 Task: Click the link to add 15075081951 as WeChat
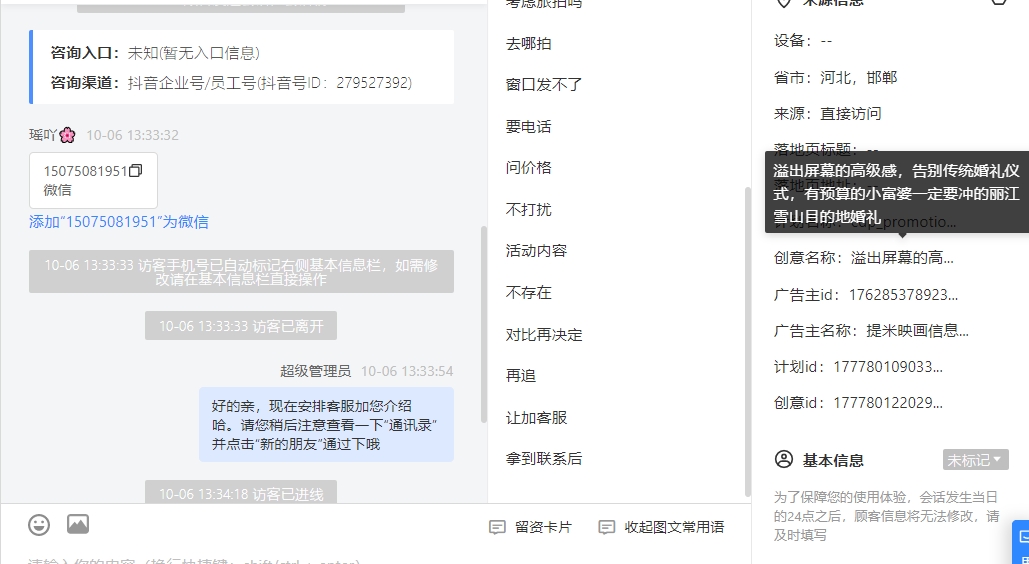coord(119,222)
